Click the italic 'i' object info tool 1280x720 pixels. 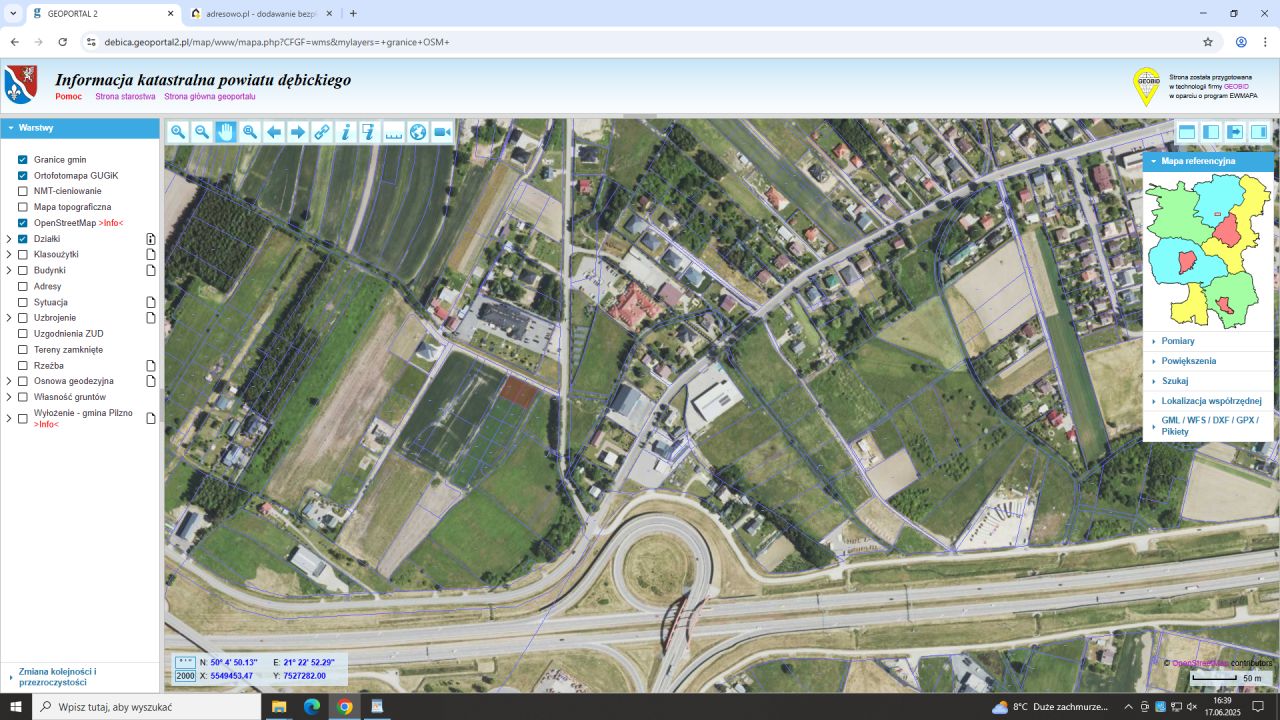(346, 132)
